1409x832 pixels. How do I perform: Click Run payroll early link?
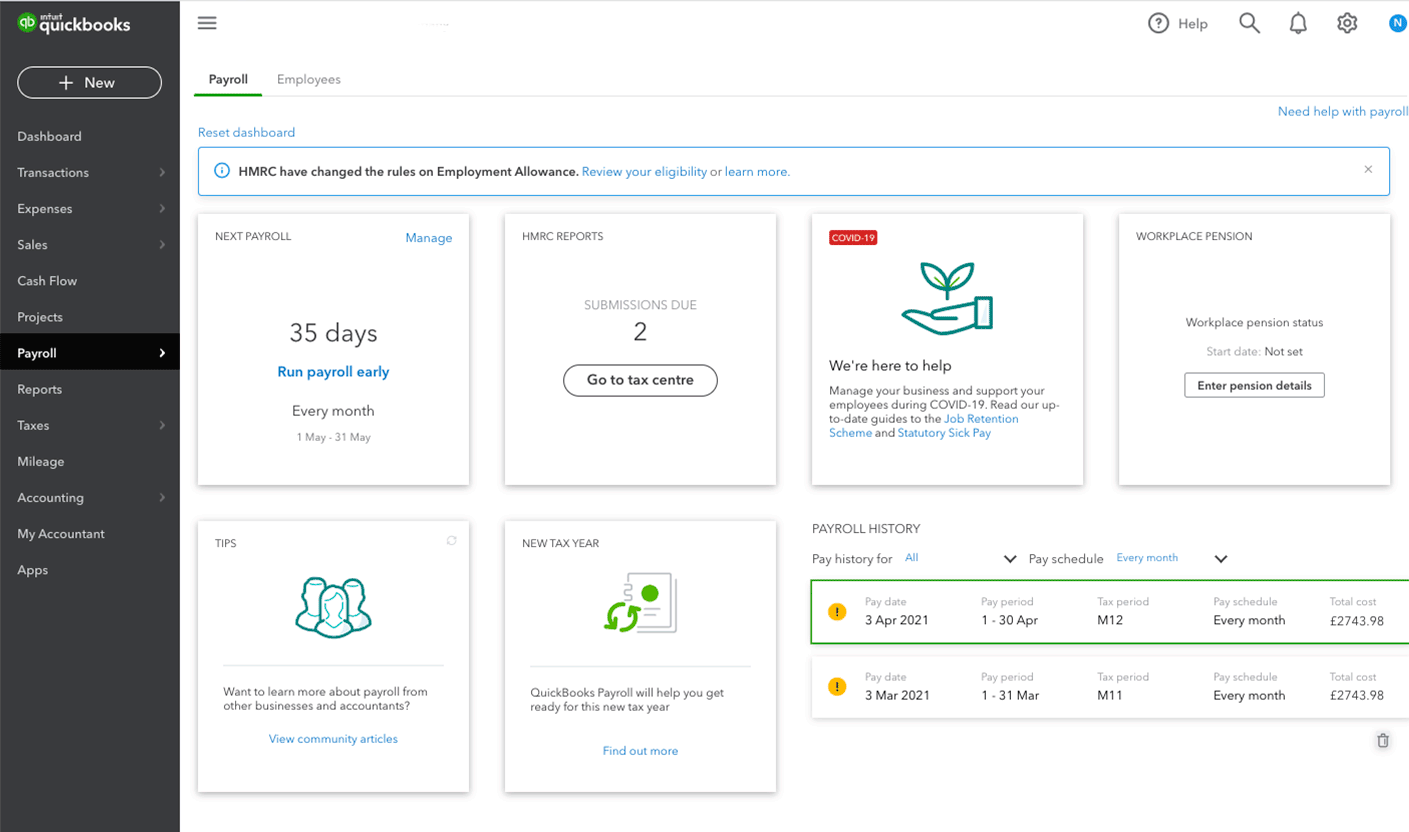click(x=333, y=371)
